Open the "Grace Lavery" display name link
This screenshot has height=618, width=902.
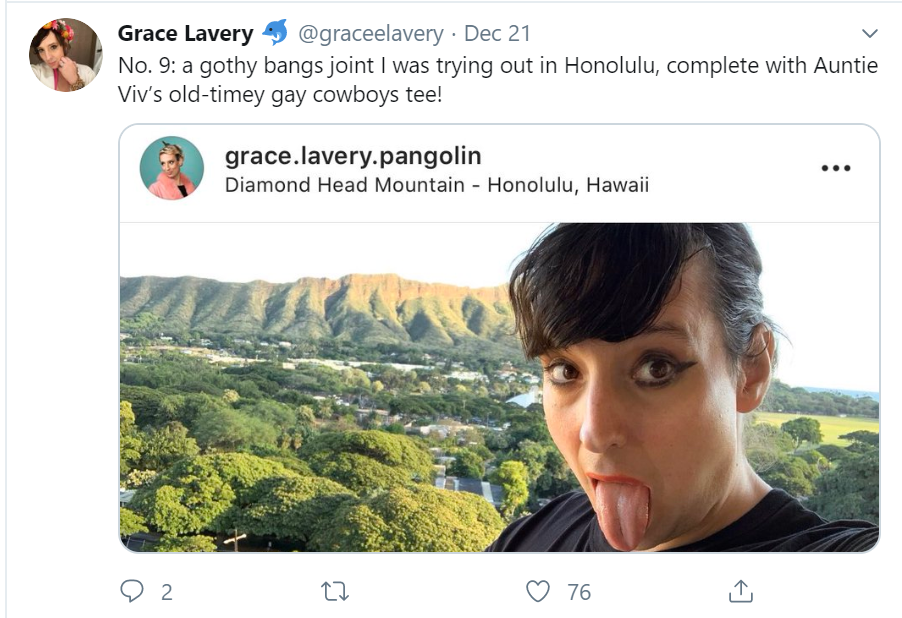click(x=185, y=33)
